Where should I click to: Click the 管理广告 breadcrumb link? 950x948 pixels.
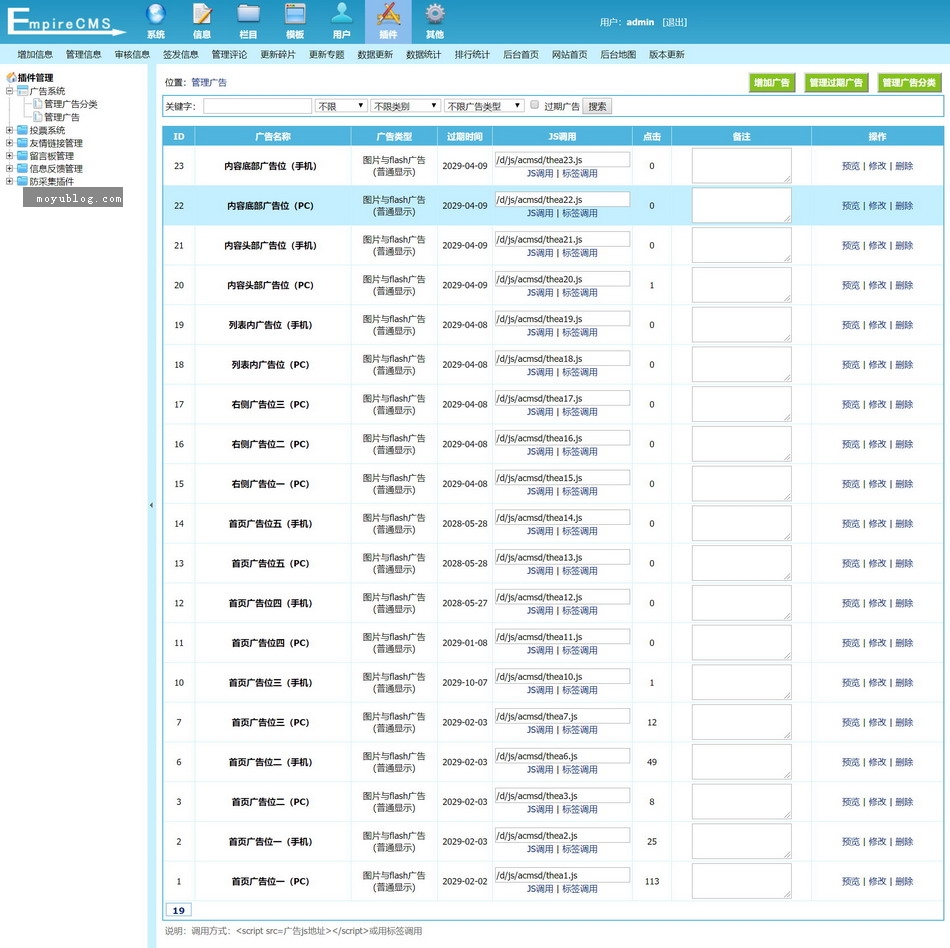(209, 82)
